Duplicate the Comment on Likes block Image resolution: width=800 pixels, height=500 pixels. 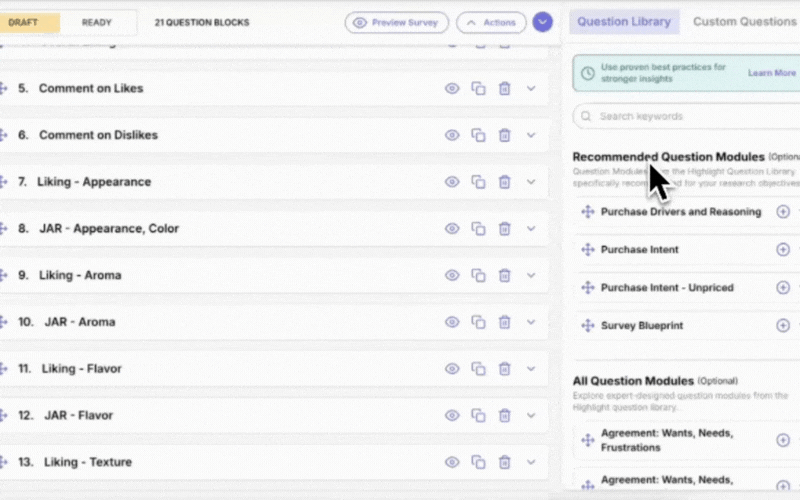tap(478, 89)
